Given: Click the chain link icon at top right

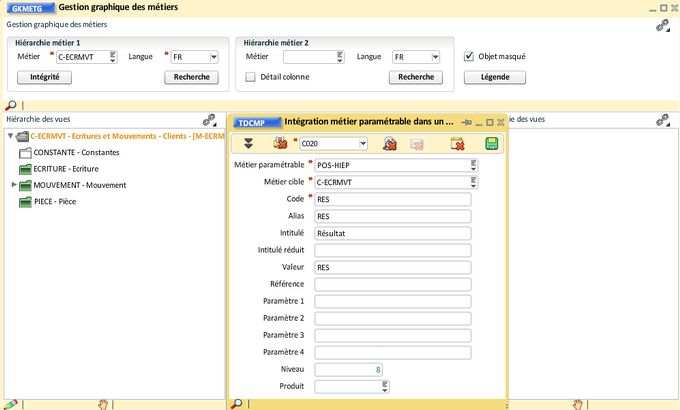Looking at the screenshot, I should (662, 26).
